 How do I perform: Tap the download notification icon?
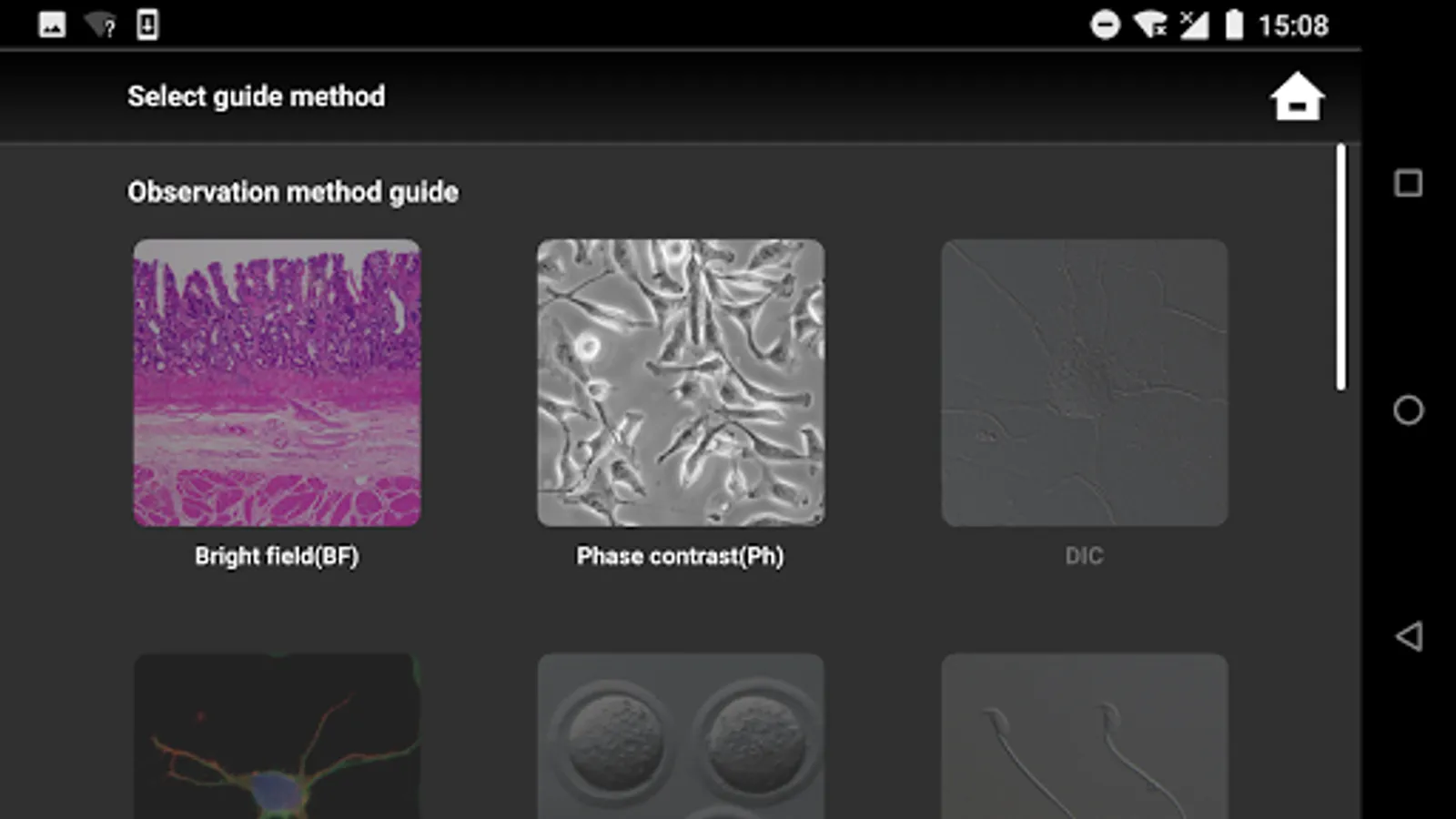pos(147,25)
